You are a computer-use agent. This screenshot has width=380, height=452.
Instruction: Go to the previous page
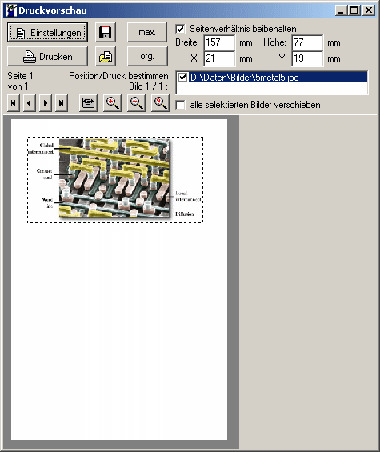click(29, 103)
